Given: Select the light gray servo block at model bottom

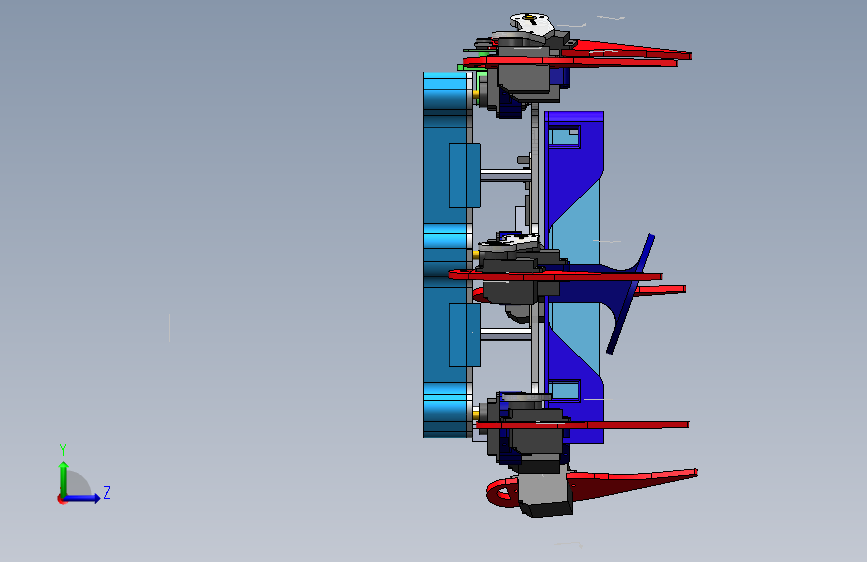Looking at the screenshot, I should [545, 492].
